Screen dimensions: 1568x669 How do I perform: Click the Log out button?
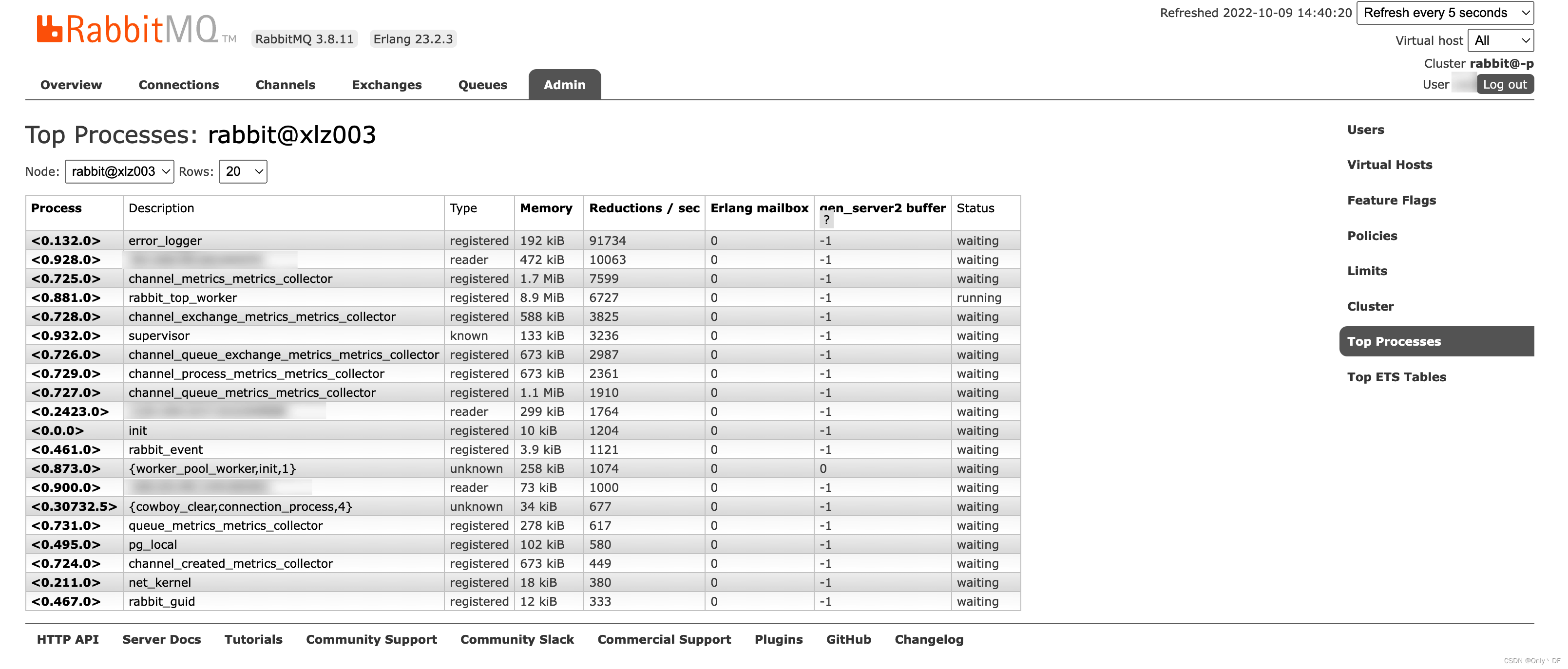[1505, 85]
